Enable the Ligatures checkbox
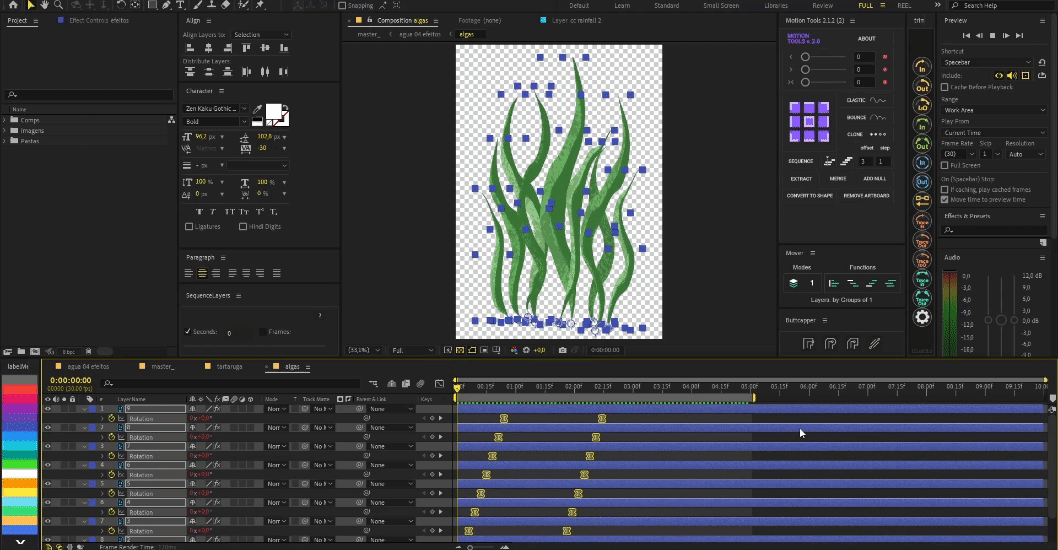The image size is (1058, 550). click(x=189, y=227)
